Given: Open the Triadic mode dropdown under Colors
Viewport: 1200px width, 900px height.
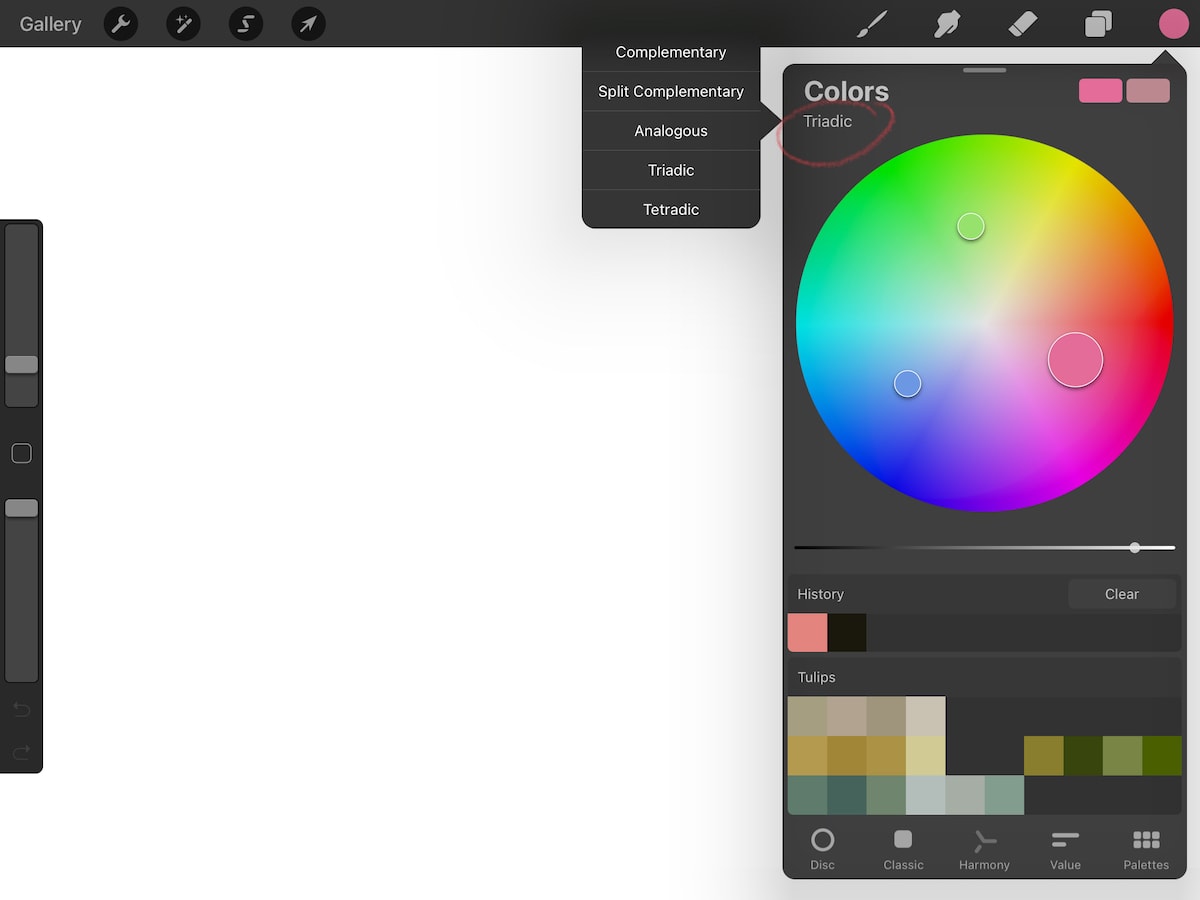Looking at the screenshot, I should click(828, 121).
